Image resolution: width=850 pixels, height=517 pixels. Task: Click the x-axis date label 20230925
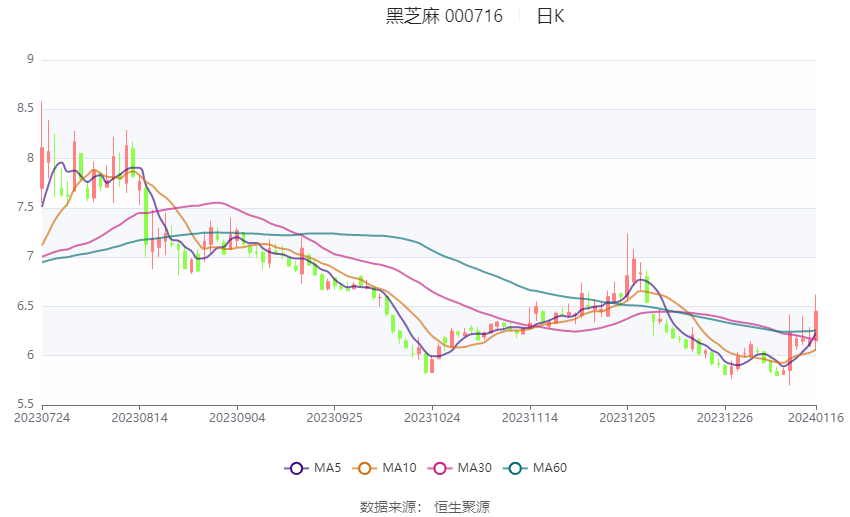[334, 418]
